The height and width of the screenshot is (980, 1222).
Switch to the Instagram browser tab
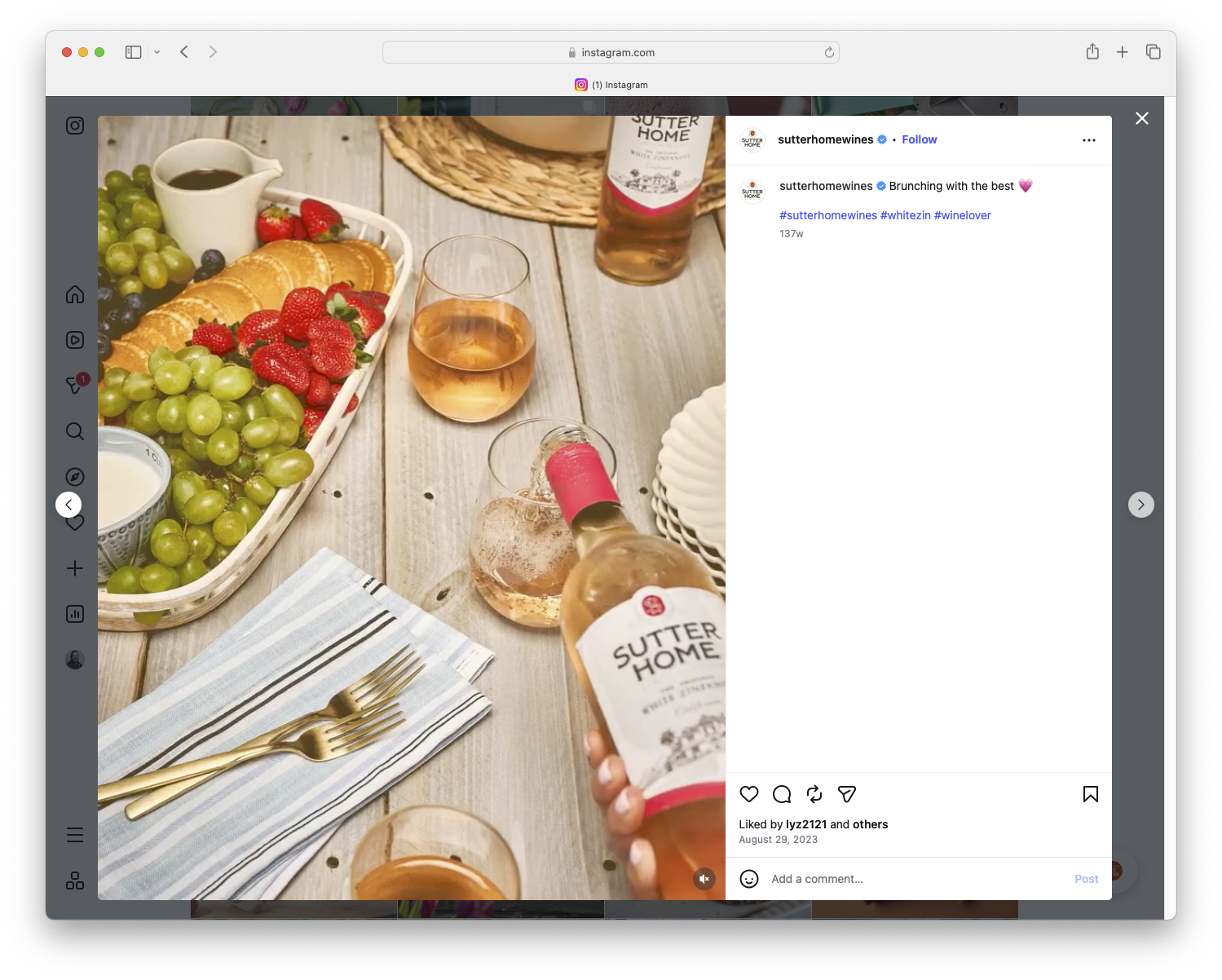[611, 84]
